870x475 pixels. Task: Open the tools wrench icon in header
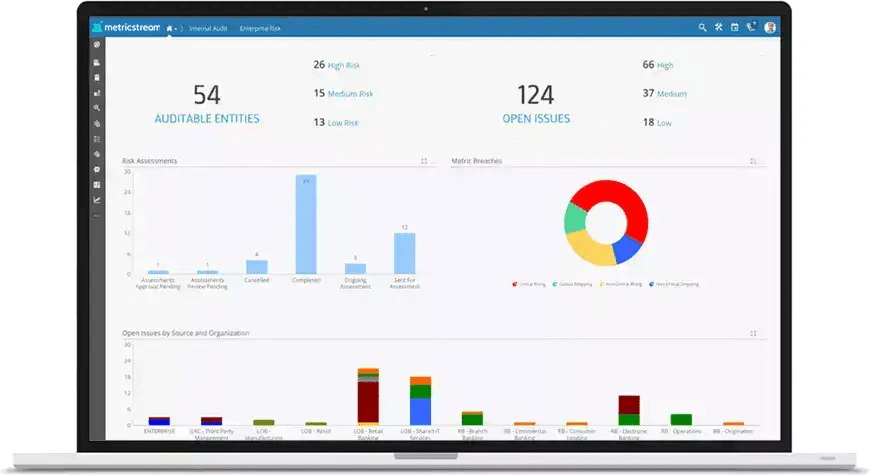tap(718, 28)
